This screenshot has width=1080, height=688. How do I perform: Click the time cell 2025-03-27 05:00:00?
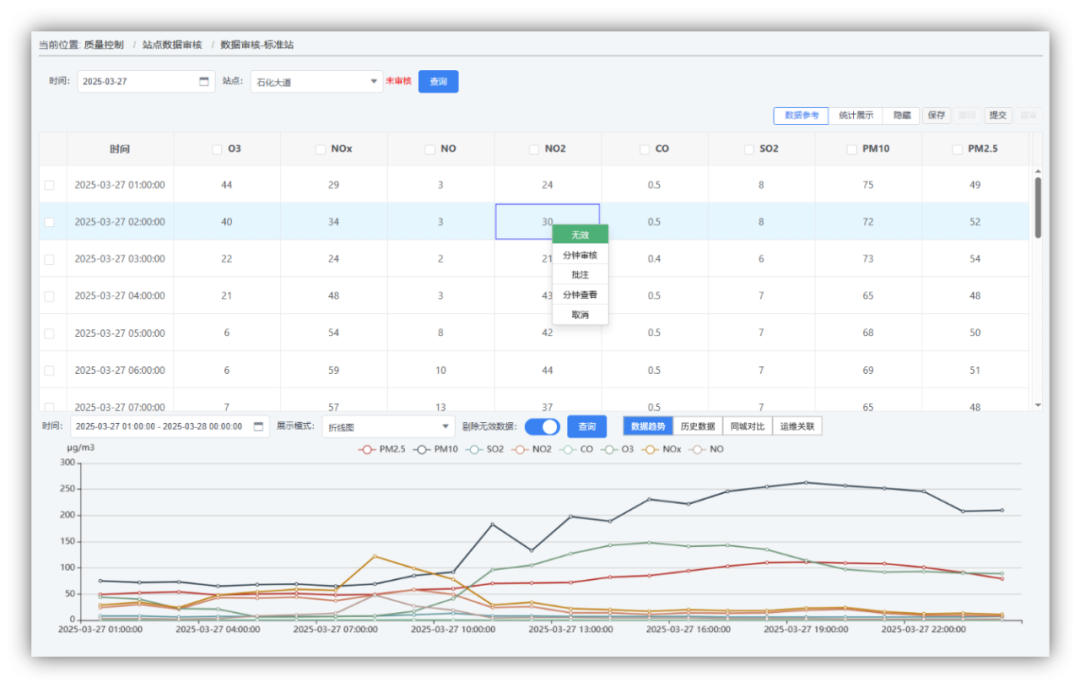[x=120, y=333]
